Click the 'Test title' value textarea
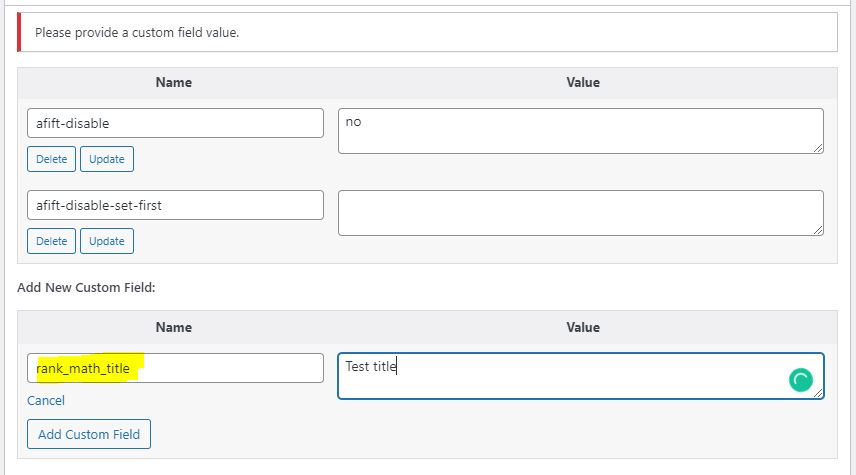Screen dimensions: 856x475 tap(581, 376)
